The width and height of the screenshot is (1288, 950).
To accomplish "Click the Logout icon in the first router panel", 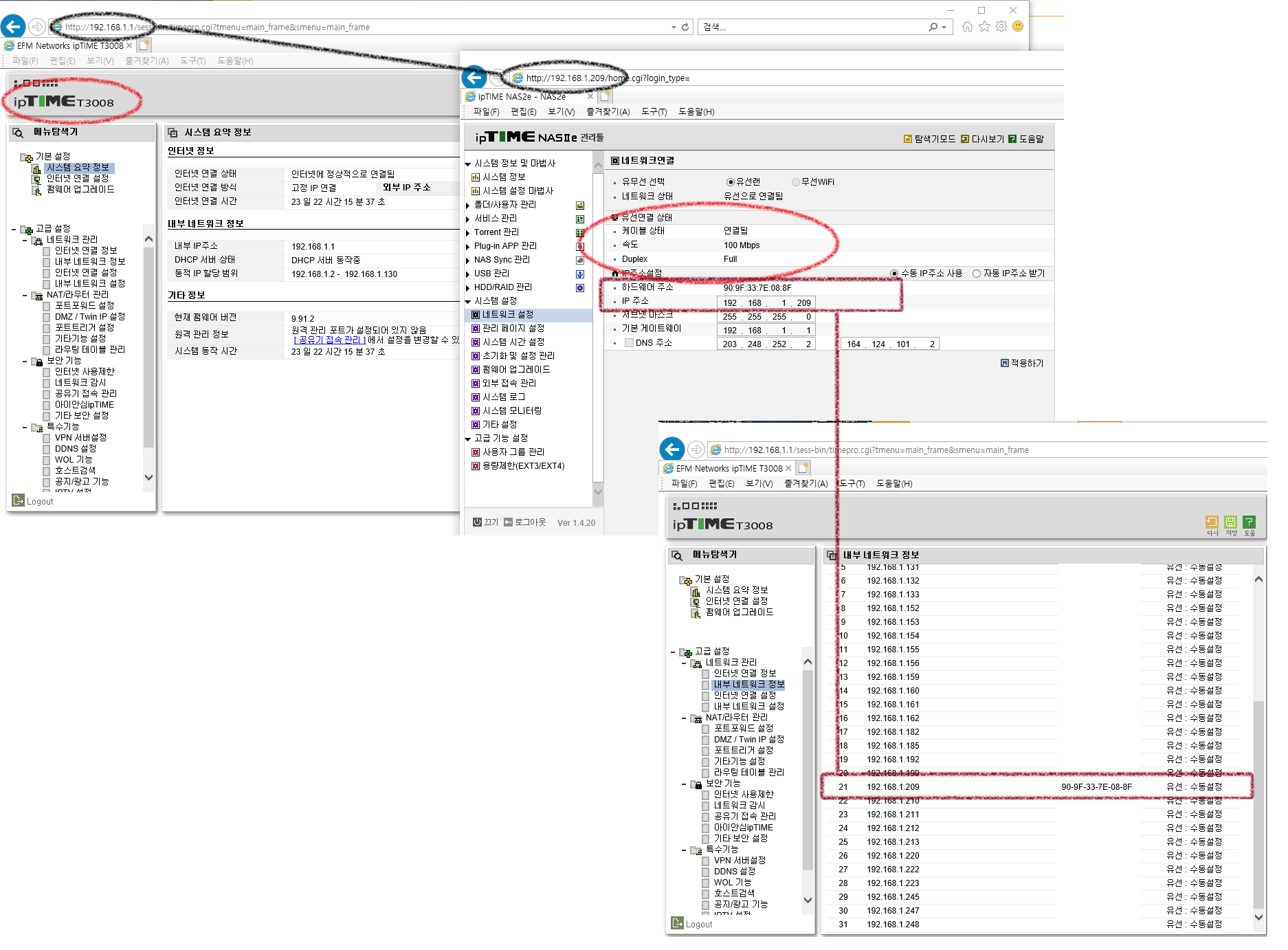I will click(x=19, y=500).
